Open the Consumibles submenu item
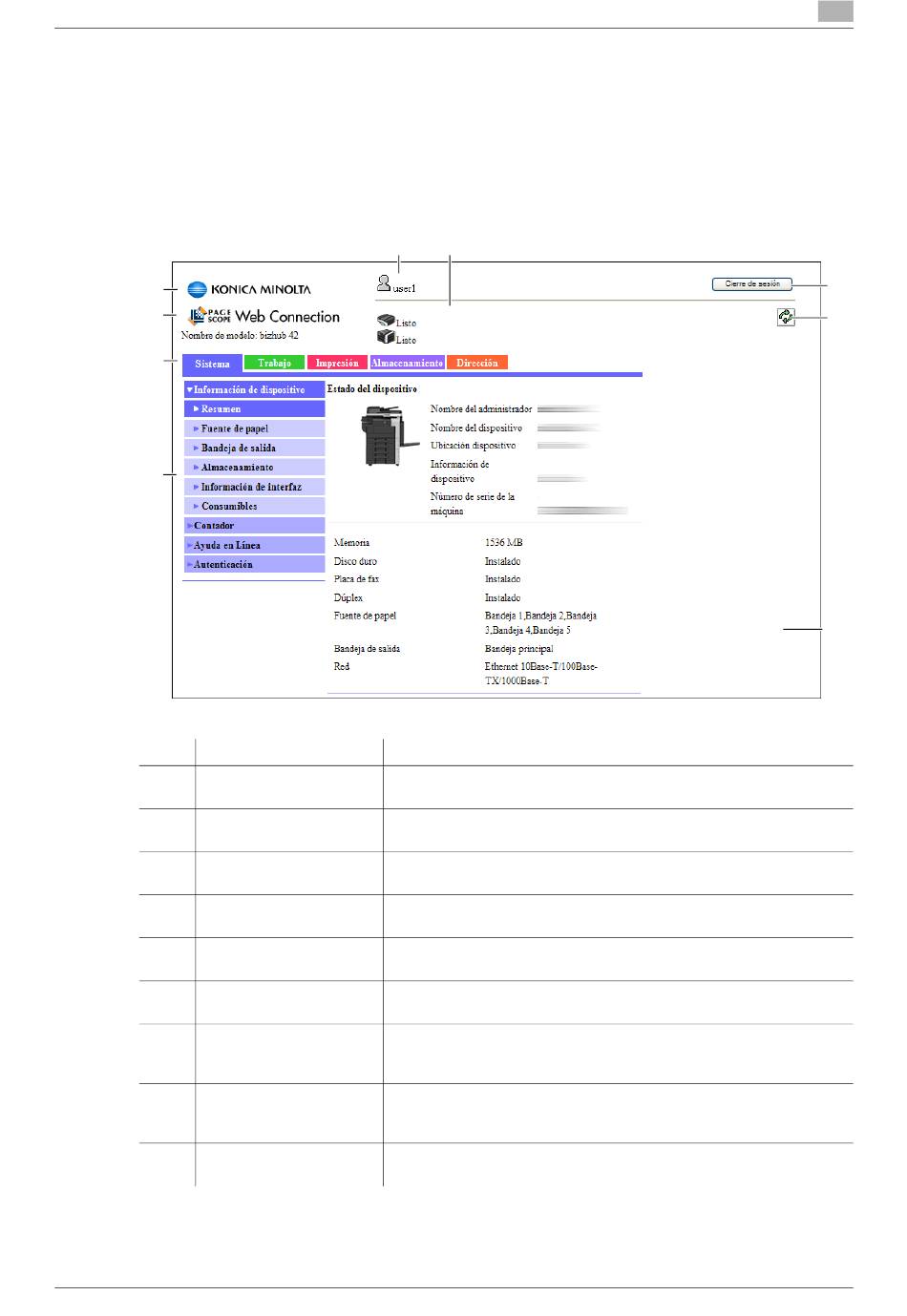 (x=254, y=506)
